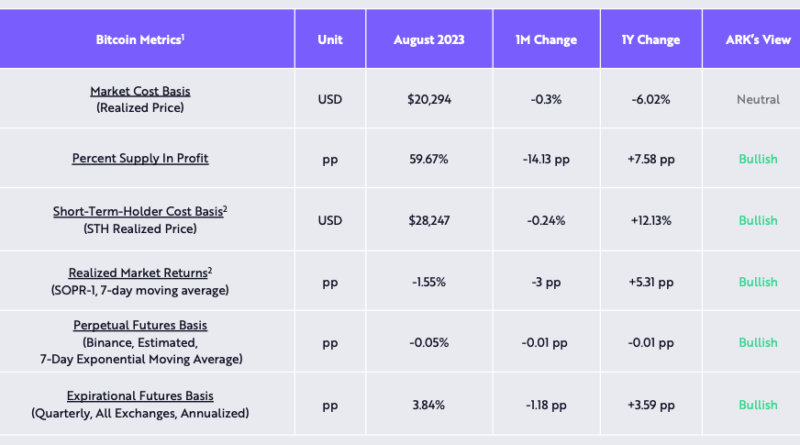Viewport: 800px width, 445px height.
Task: Select the $20,294 value cell
Action: coord(428,99)
